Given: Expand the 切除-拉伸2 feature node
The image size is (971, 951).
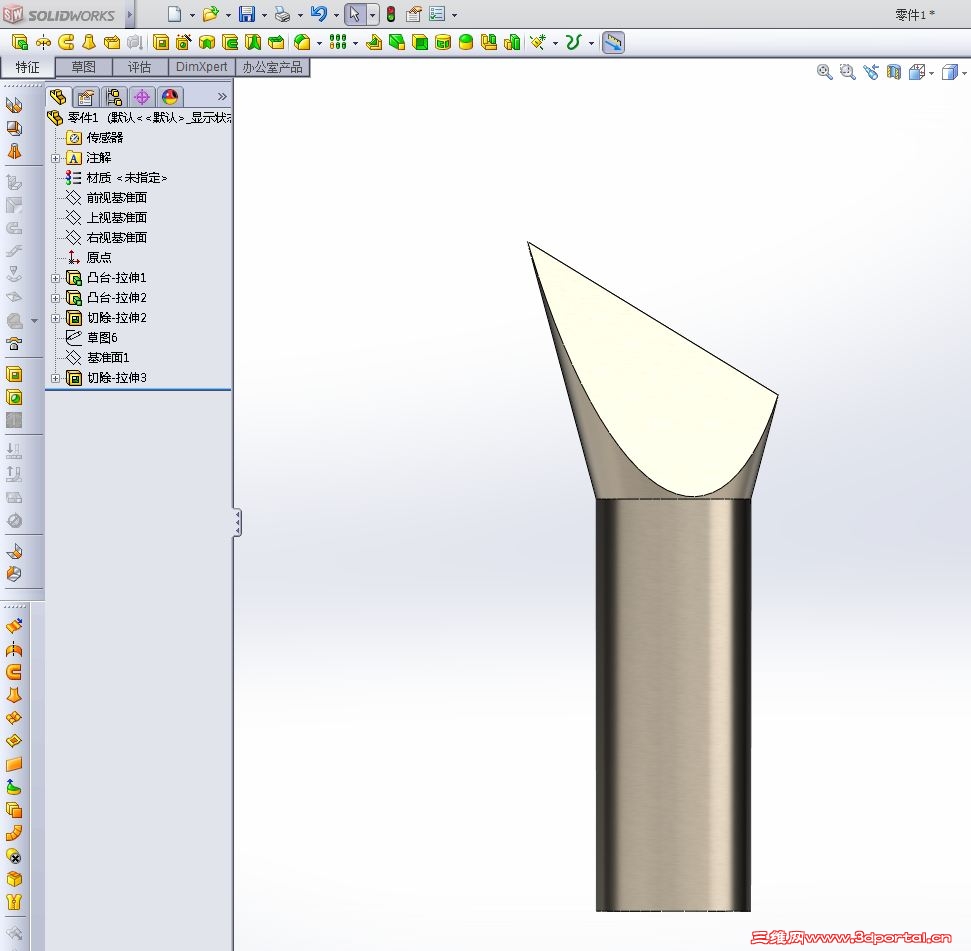Looking at the screenshot, I should 55,318.
